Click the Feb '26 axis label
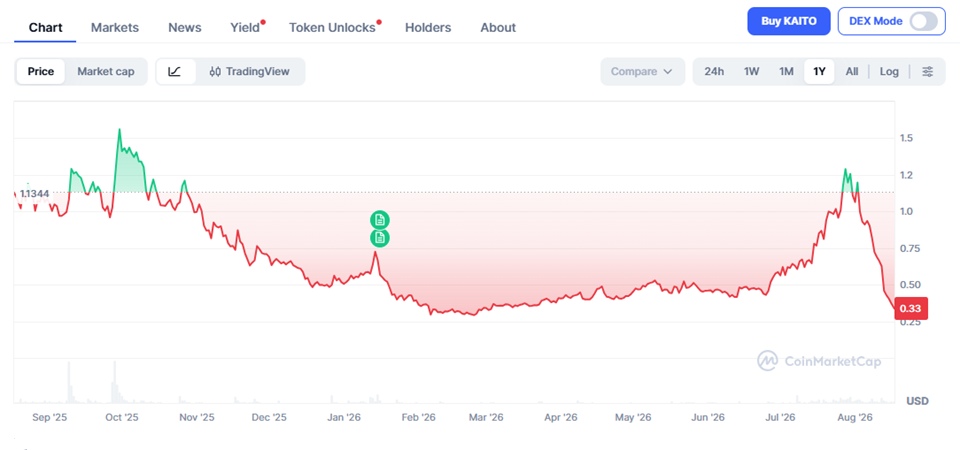Image resolution: width=960 pixels, height=450 pixels. point(418,418)
